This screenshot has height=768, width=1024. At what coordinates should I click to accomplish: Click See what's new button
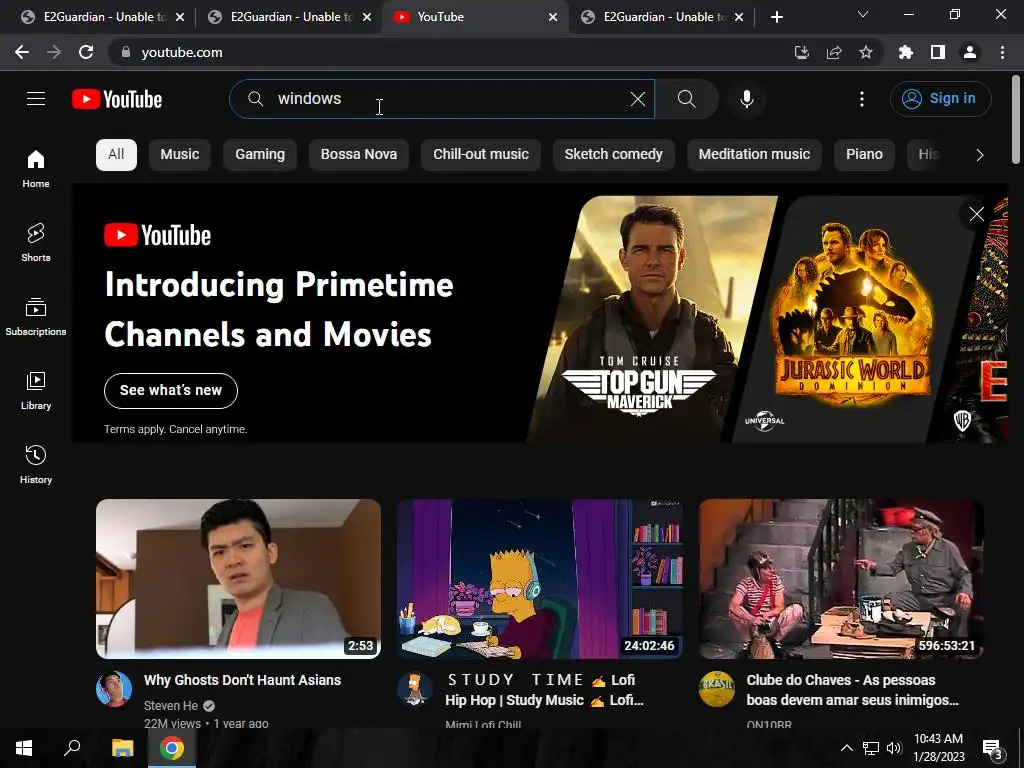170,391
